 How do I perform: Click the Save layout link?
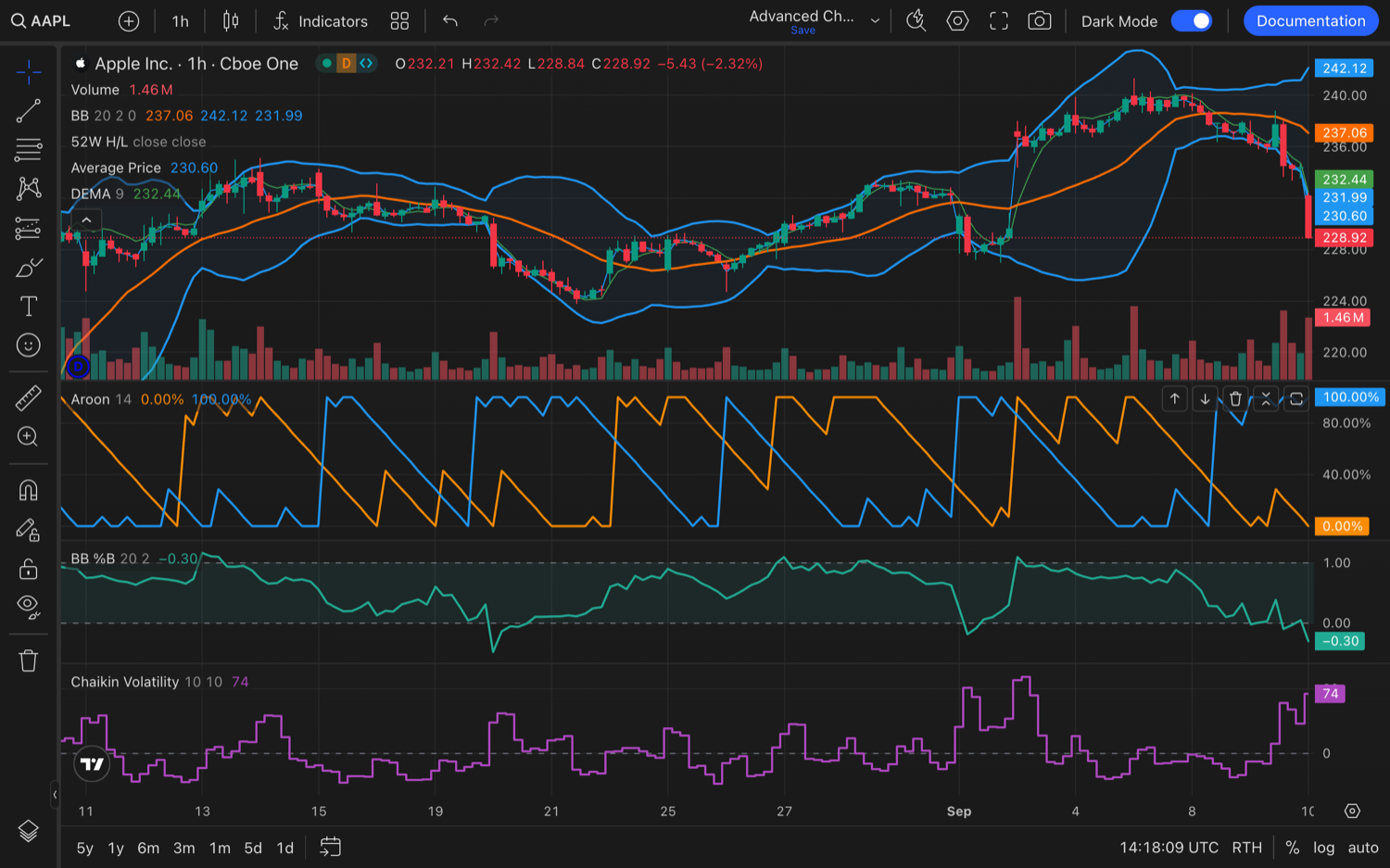pos(803,31)
